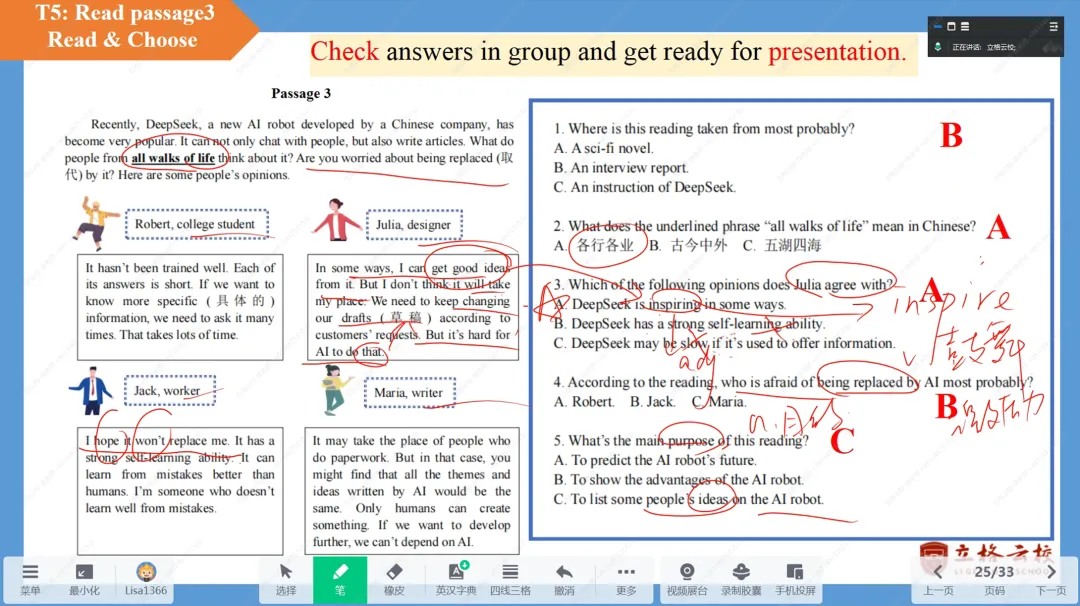
Task: Click the underlined phrase "all walks of life"
Action: pyautogui.click(x=173, y=158)
